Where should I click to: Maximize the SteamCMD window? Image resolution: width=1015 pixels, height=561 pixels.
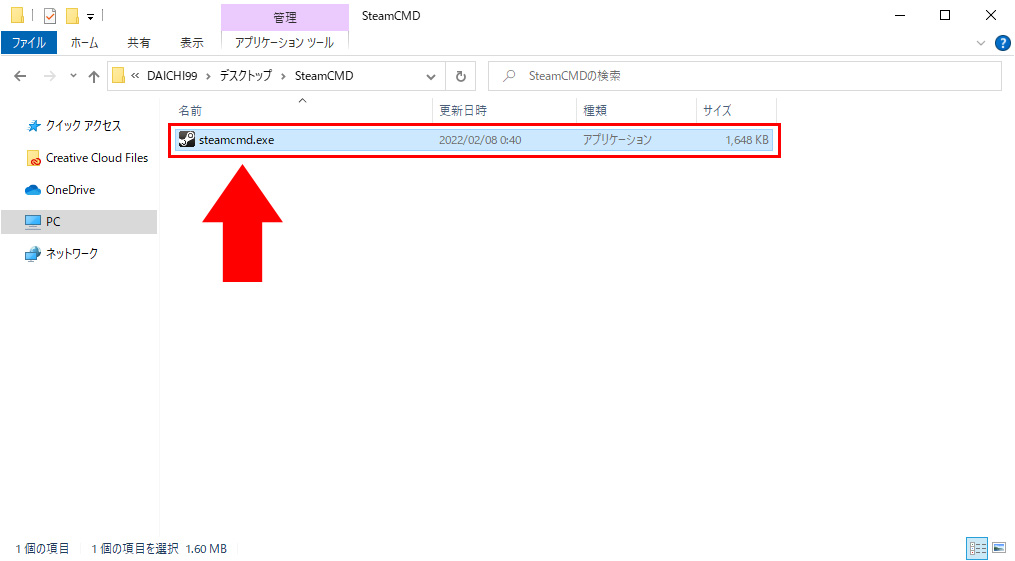pyautogui.click(x=945, y=16)
